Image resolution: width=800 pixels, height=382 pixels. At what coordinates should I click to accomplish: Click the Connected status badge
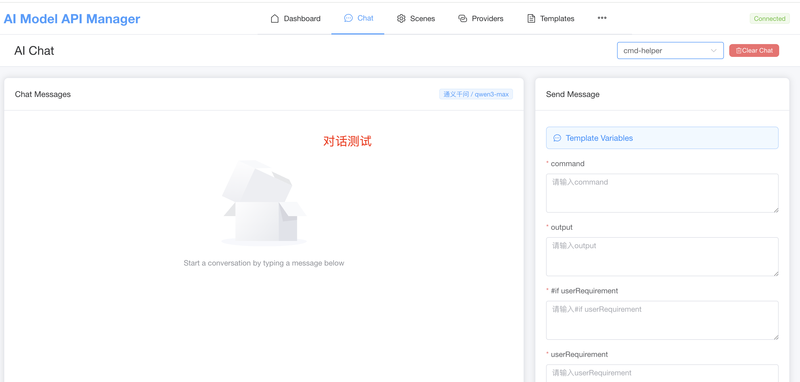click(769, 18)
